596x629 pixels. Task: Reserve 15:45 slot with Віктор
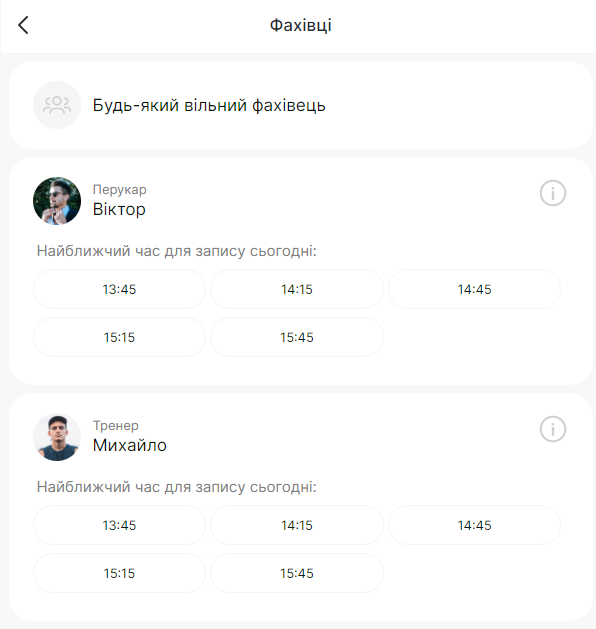297,337
